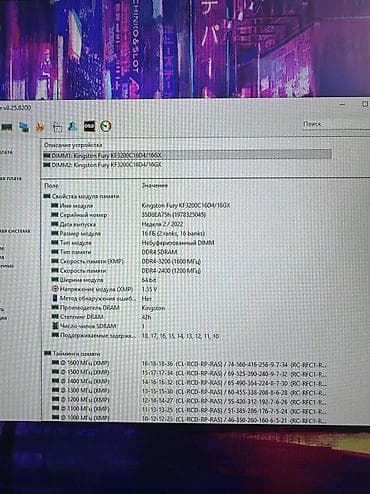Click the 64 bit width value

tap(149, 280)
